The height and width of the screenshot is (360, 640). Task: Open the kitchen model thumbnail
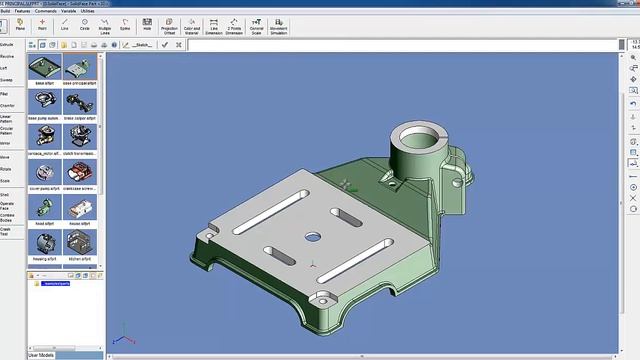[80, 243]
